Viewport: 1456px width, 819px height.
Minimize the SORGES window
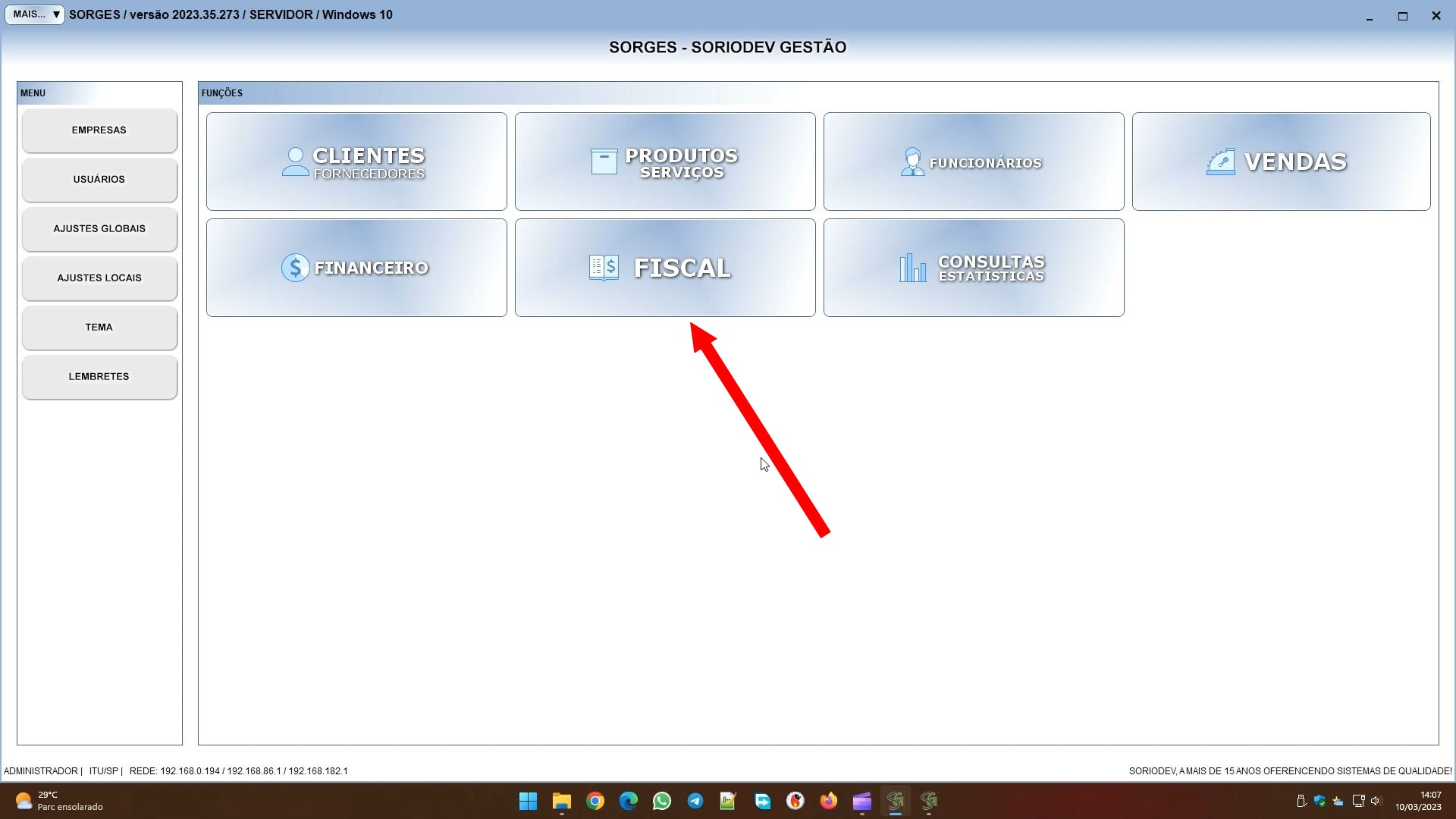[x=1370, y=15]
